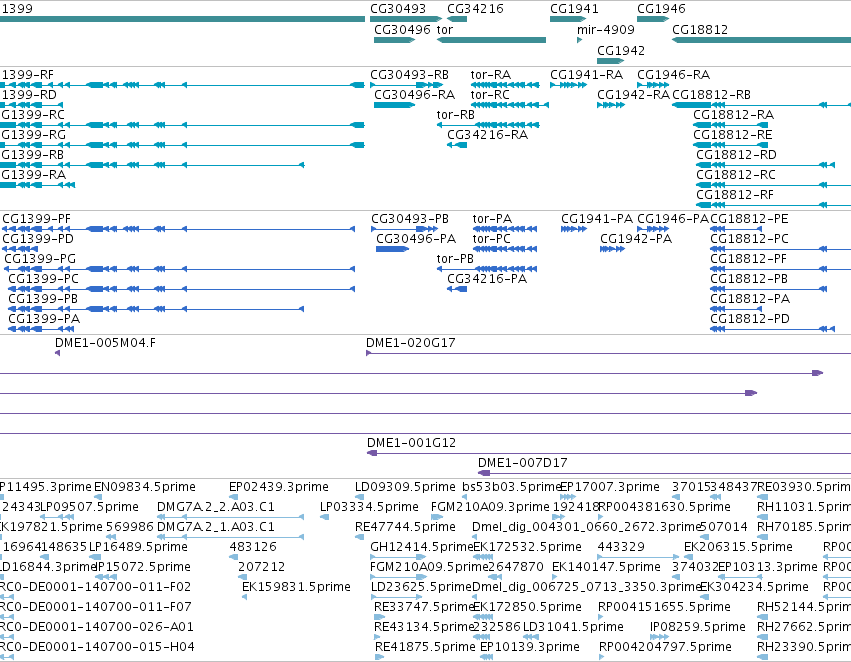Click the tor-RB transcript label

pos(455,114)
